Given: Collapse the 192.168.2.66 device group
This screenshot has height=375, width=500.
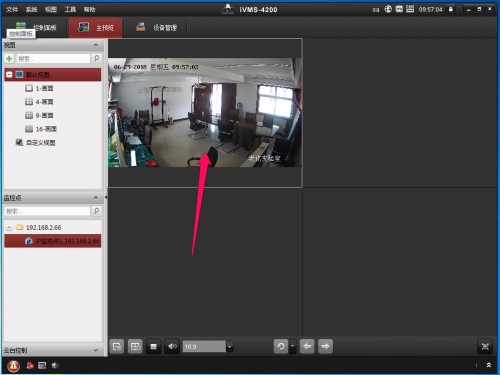Looking at the screenshot, I should 9,227.
